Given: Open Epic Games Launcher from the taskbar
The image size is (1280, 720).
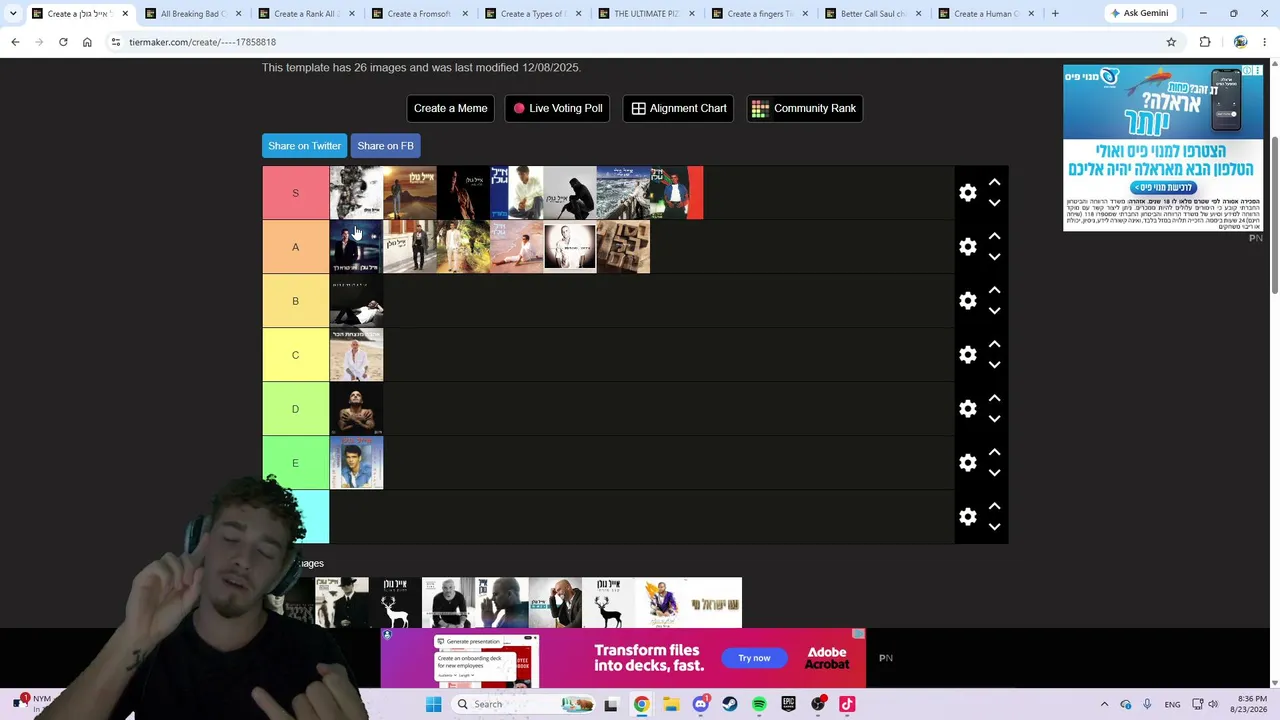Looking at the screenshot, I should point(788,704).
